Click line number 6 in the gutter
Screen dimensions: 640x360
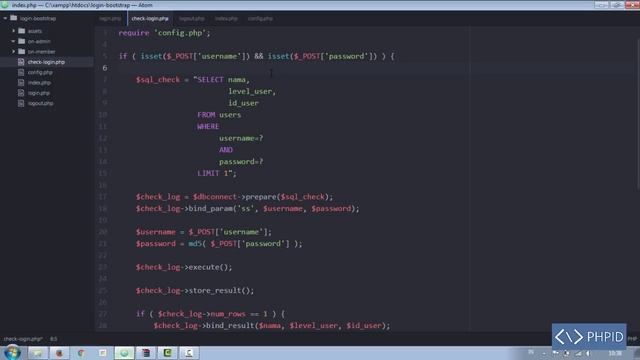tap(105, 68)
